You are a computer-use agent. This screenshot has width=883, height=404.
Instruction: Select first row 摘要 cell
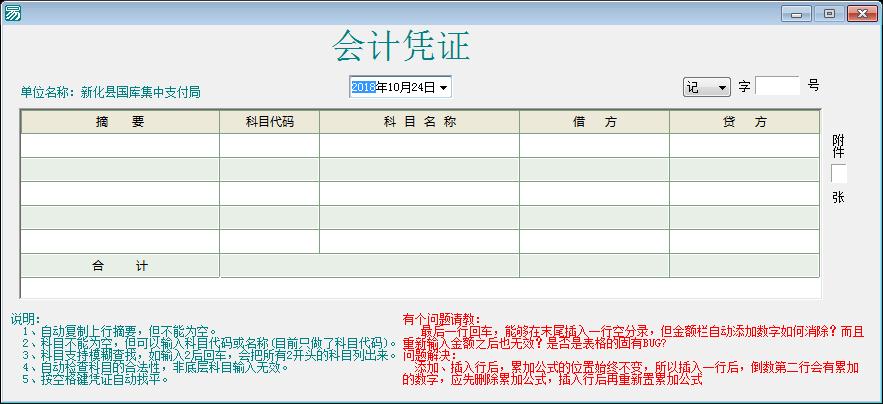(120, 146)
